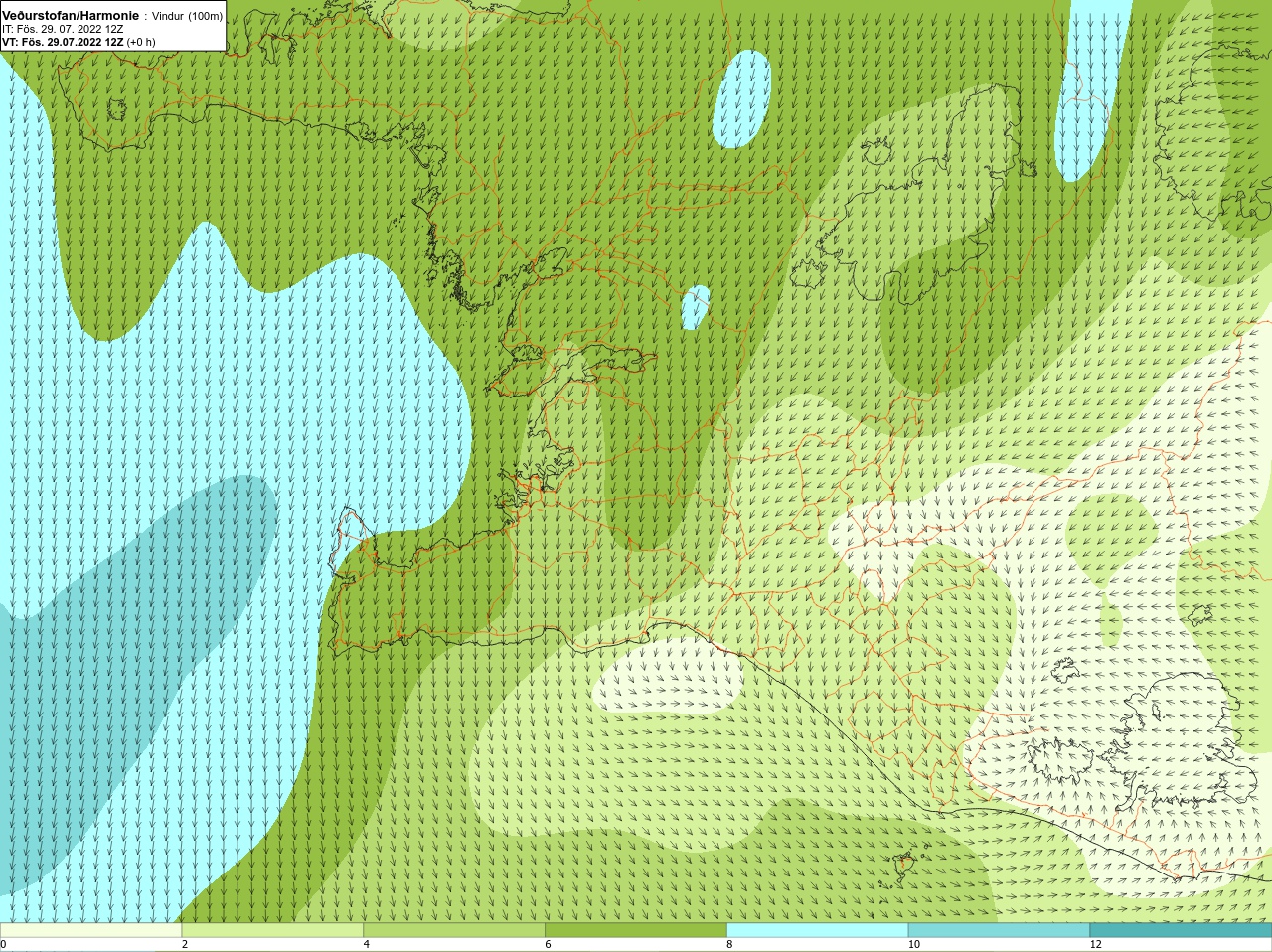
Task: Click the dark green legend swatch for 6–8
Action: 636,930
